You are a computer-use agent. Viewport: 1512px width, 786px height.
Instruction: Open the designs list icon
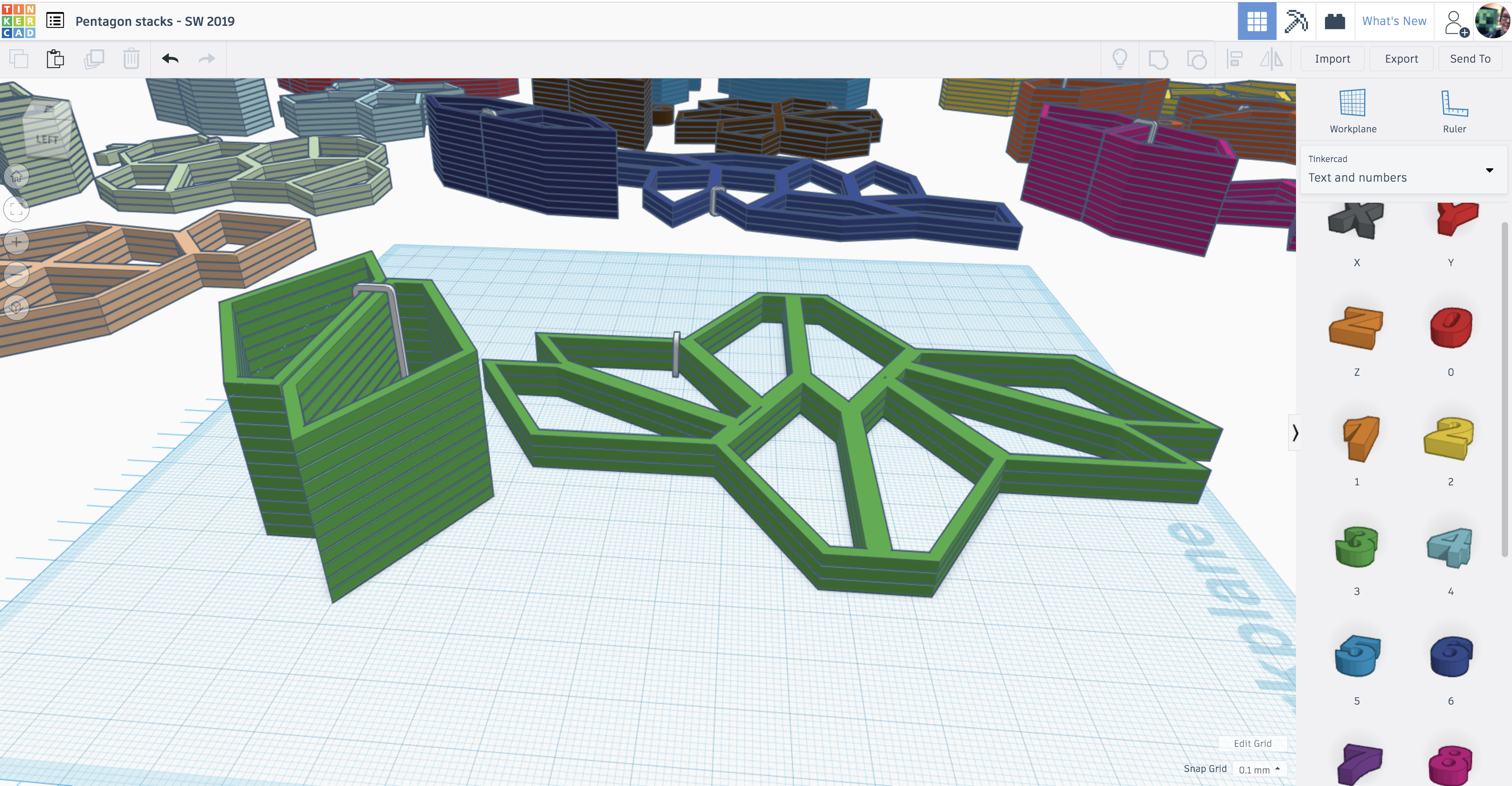55,20
